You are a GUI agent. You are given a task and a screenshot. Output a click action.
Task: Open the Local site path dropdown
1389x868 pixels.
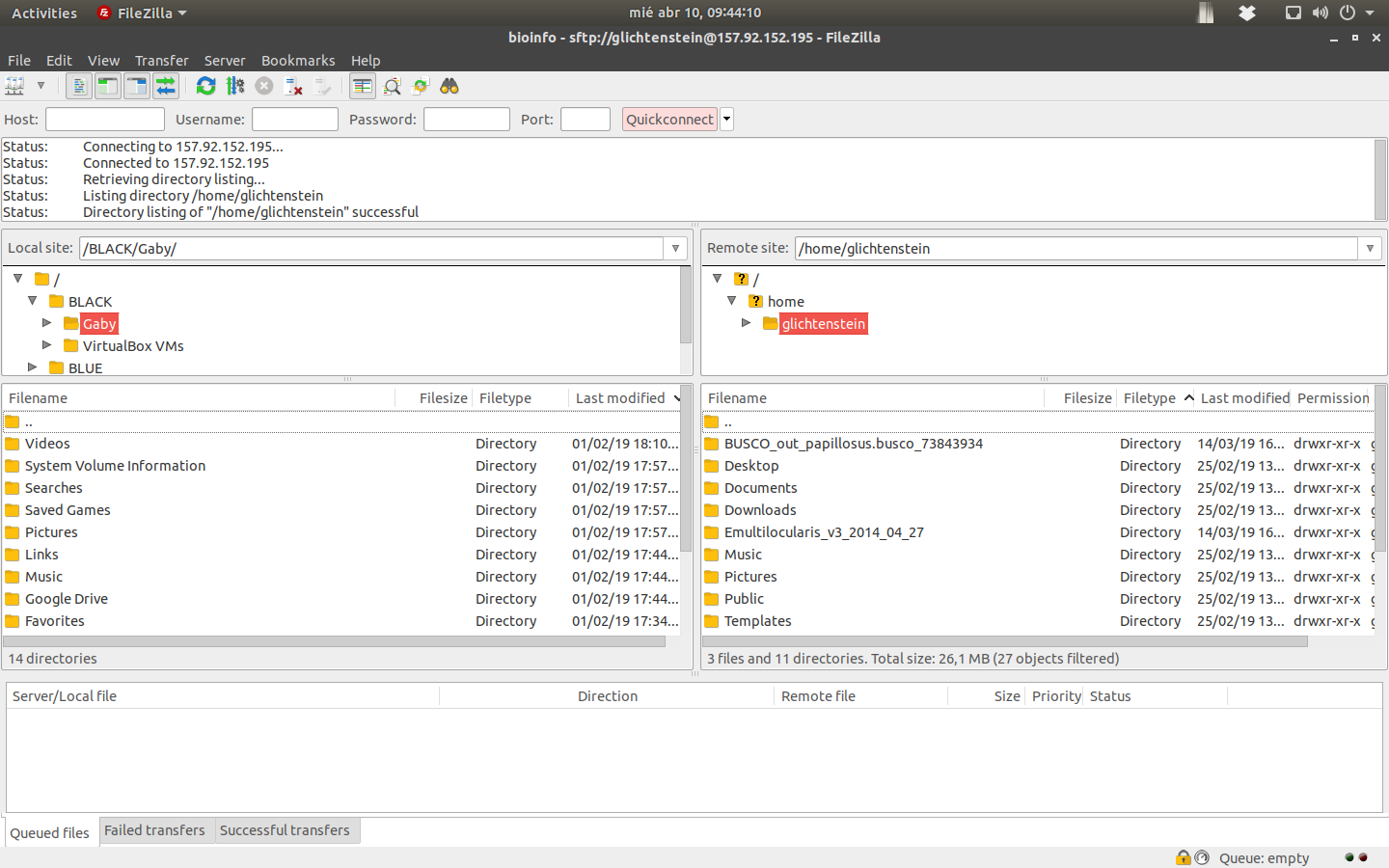click(x=675, y=248)
